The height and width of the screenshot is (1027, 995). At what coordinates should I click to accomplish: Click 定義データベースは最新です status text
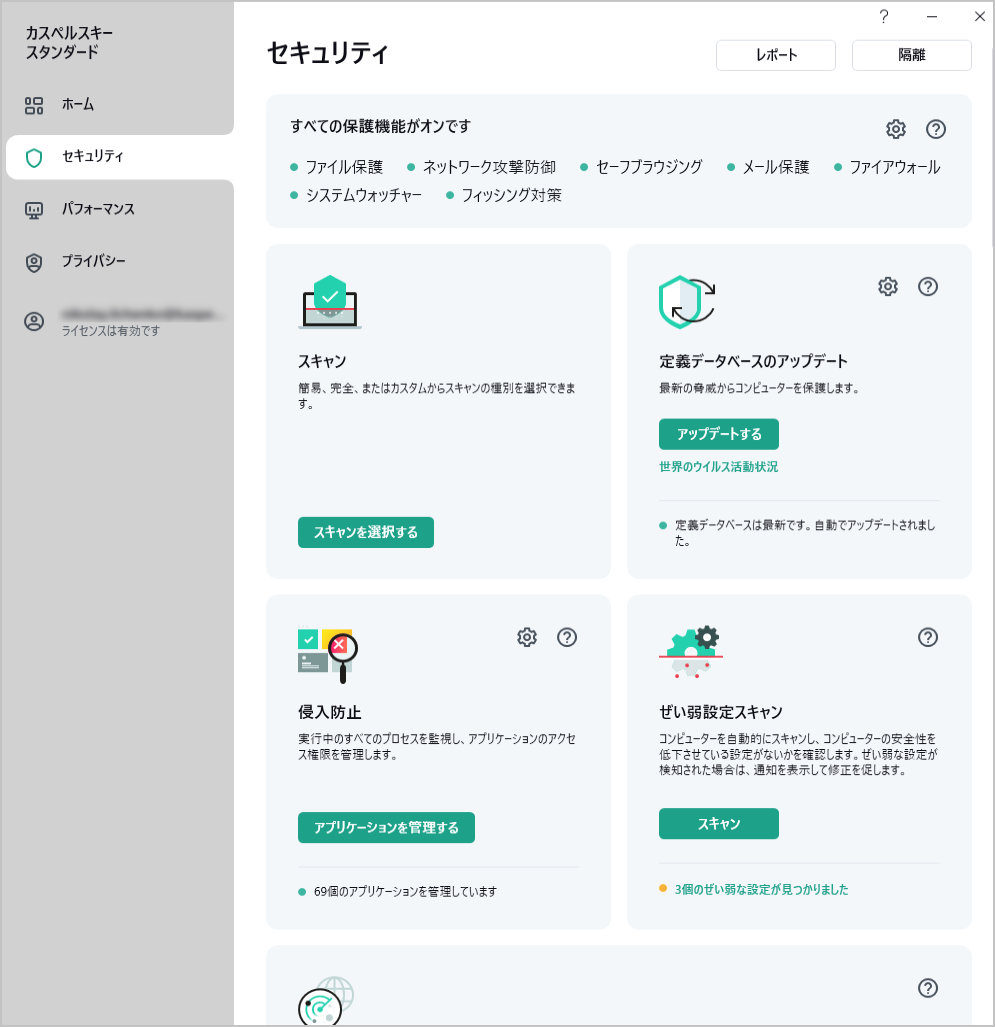click(x=805, y=533)
